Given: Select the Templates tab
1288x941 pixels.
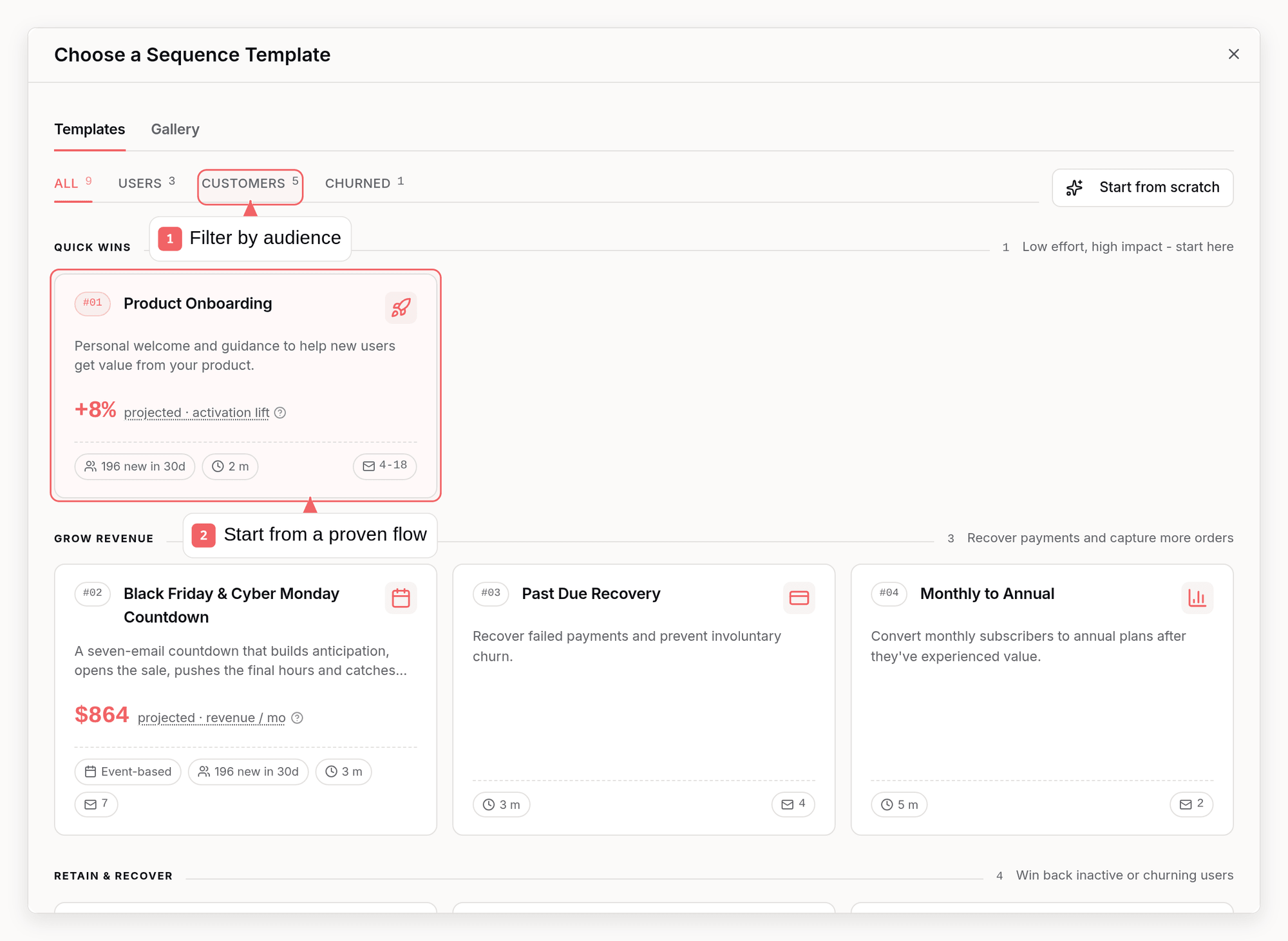Looking at the screenshot, I should point(90,129).
